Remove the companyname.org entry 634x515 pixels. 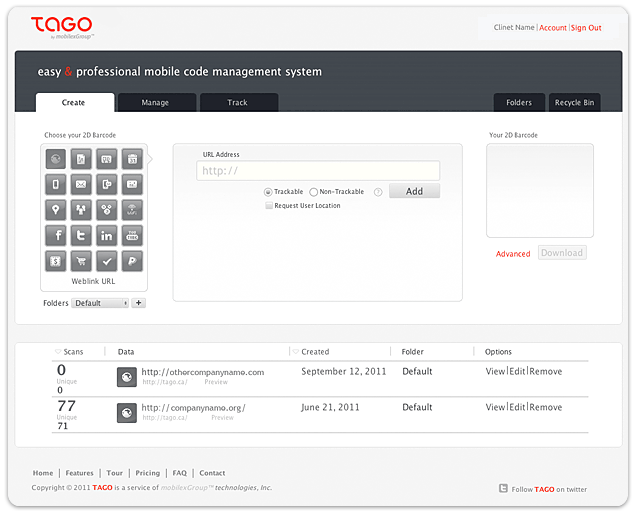545,407
